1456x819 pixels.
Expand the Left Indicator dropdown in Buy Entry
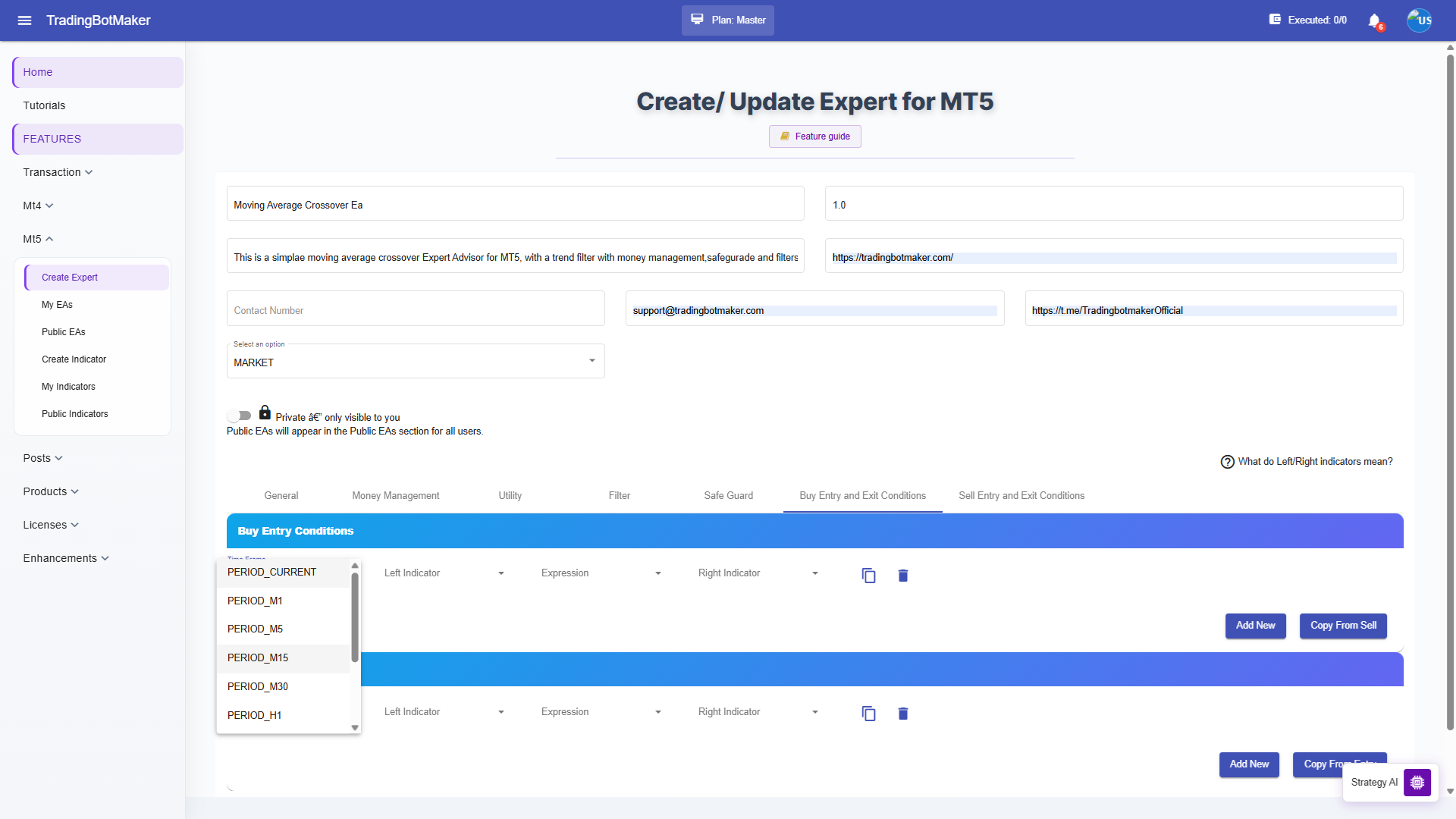[444, 573]
